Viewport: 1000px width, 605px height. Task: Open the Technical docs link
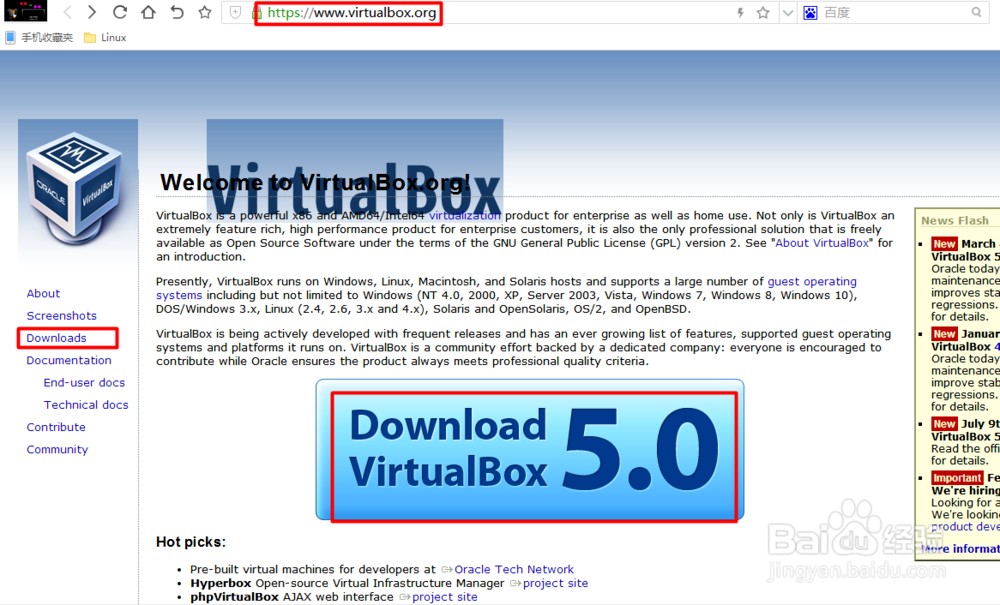pyautogui.click(x=86, y=405)
